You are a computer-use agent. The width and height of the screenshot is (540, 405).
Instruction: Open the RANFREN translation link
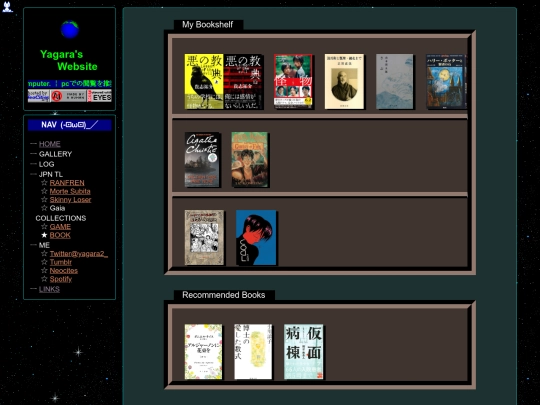(67, 183)
